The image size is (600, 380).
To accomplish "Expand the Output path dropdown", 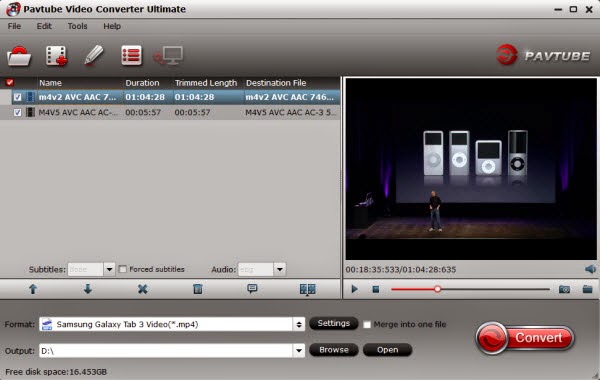I will pyautogui.click(x=299, y=350).
